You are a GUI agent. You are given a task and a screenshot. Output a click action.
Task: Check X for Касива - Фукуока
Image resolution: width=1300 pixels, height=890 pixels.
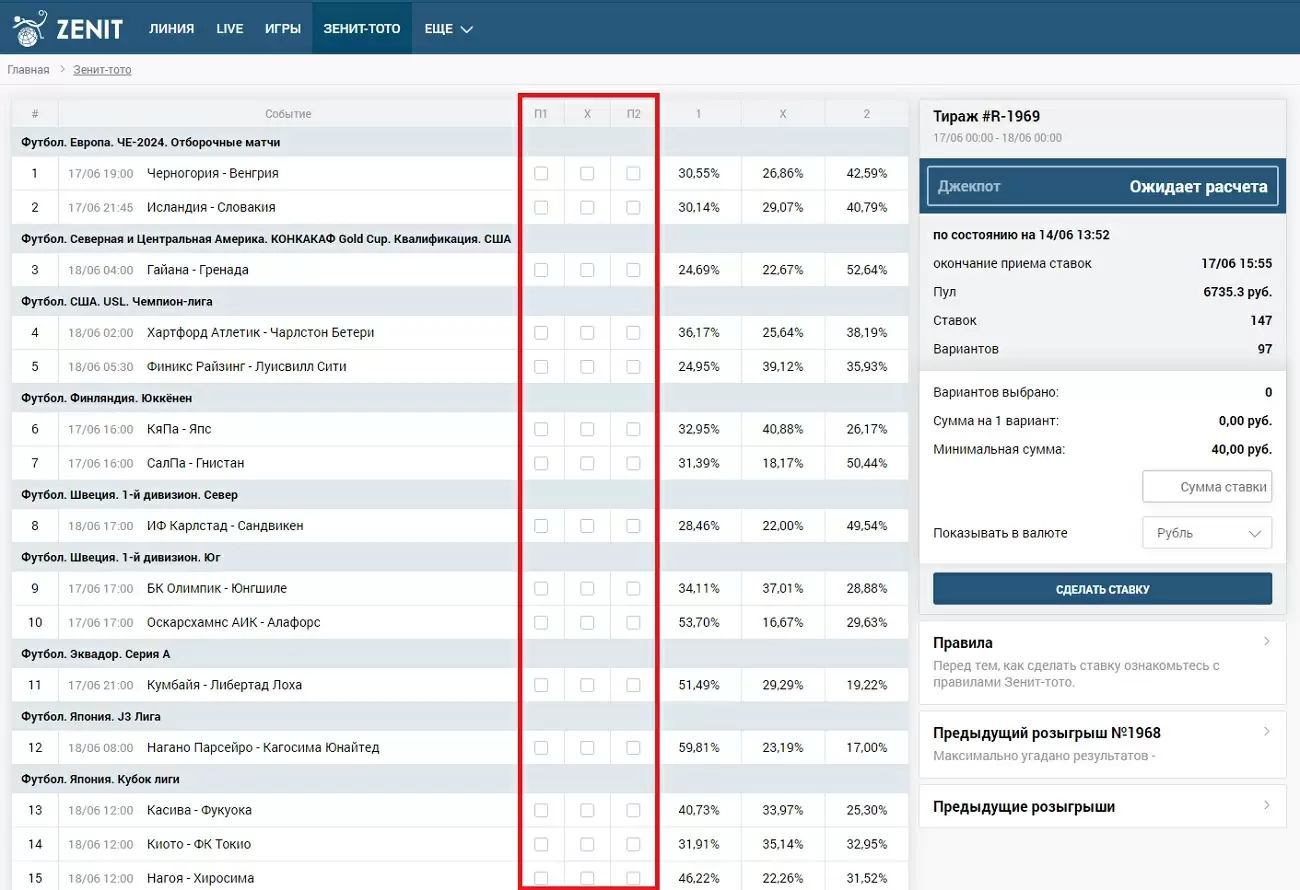pos(587,810)
